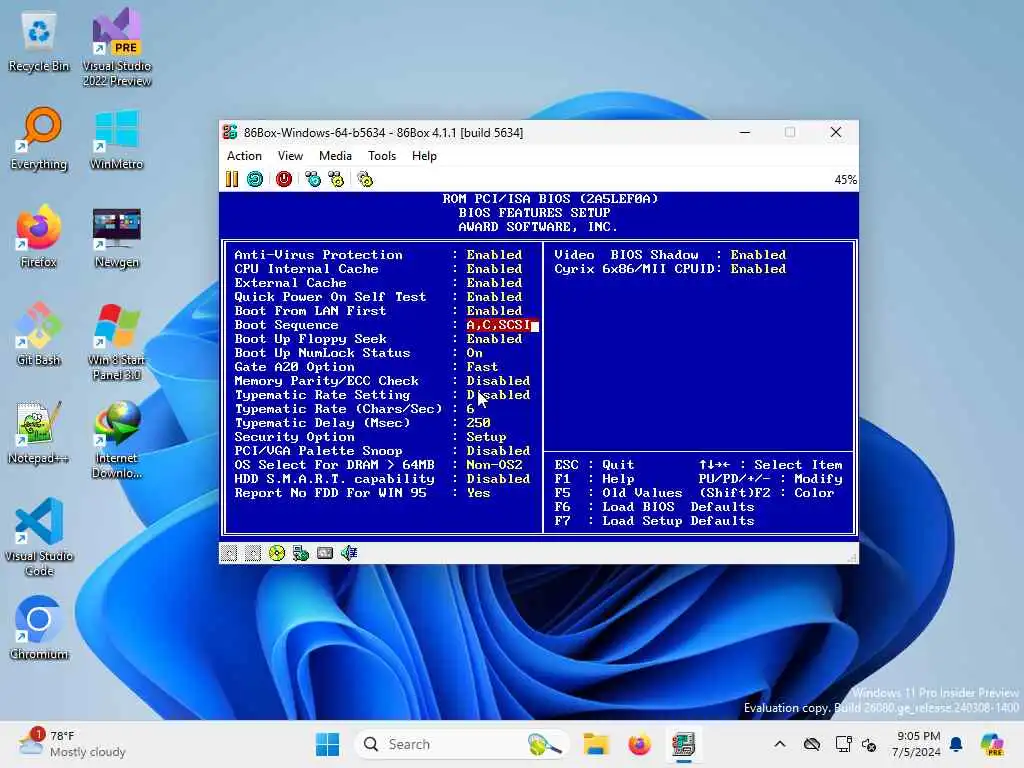Click the teal hard reset icon
Screen dimensions: 1024x768
pos(255,179)
